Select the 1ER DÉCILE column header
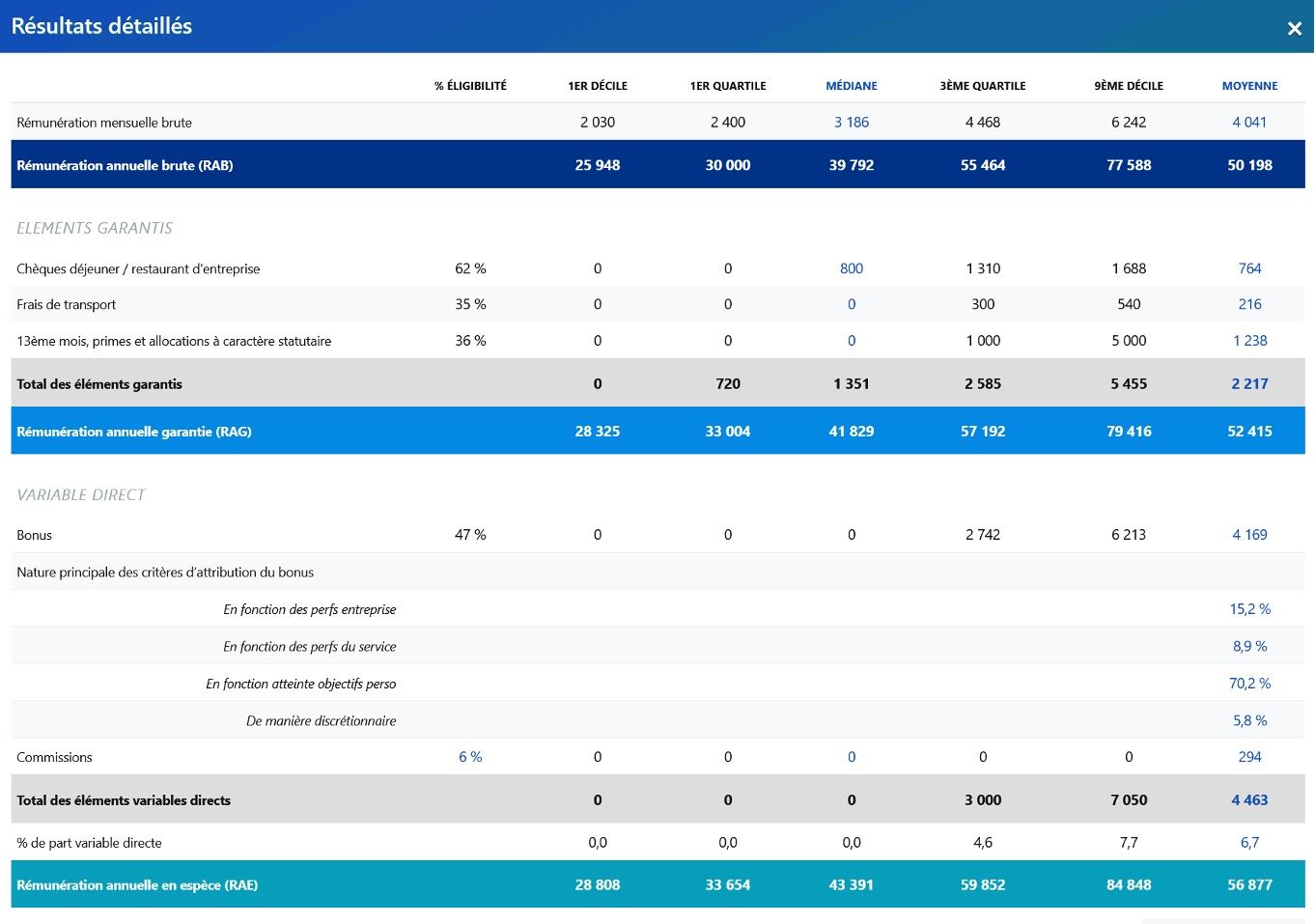1315x924 pixels. click(598, 86)
